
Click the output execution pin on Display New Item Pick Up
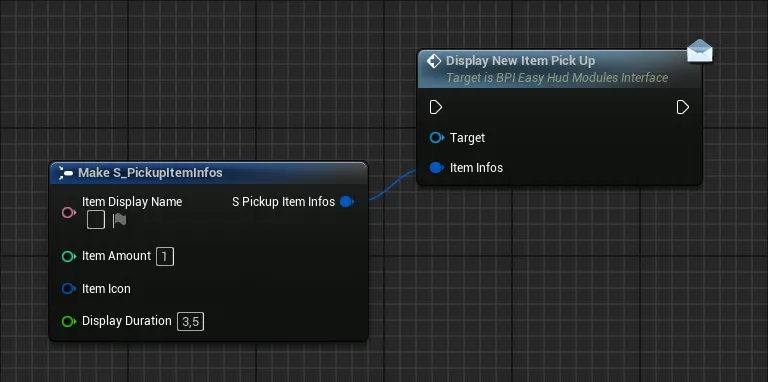pyautogui.click(x=683, y=107)
